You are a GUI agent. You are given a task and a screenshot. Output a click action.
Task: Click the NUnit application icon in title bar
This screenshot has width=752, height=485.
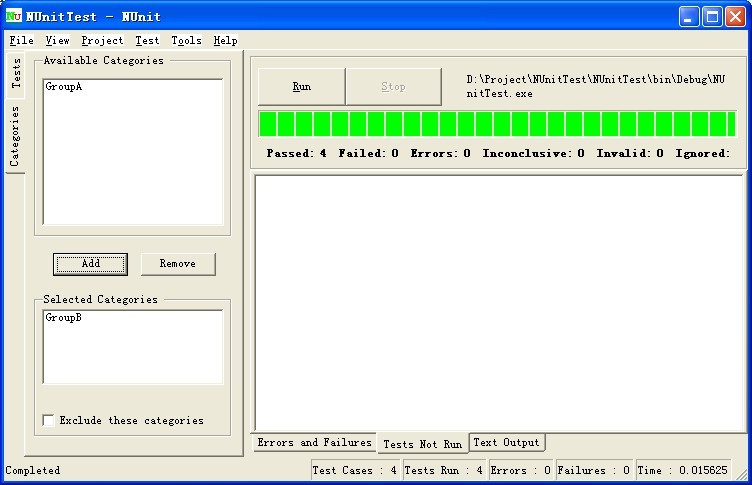14,16
